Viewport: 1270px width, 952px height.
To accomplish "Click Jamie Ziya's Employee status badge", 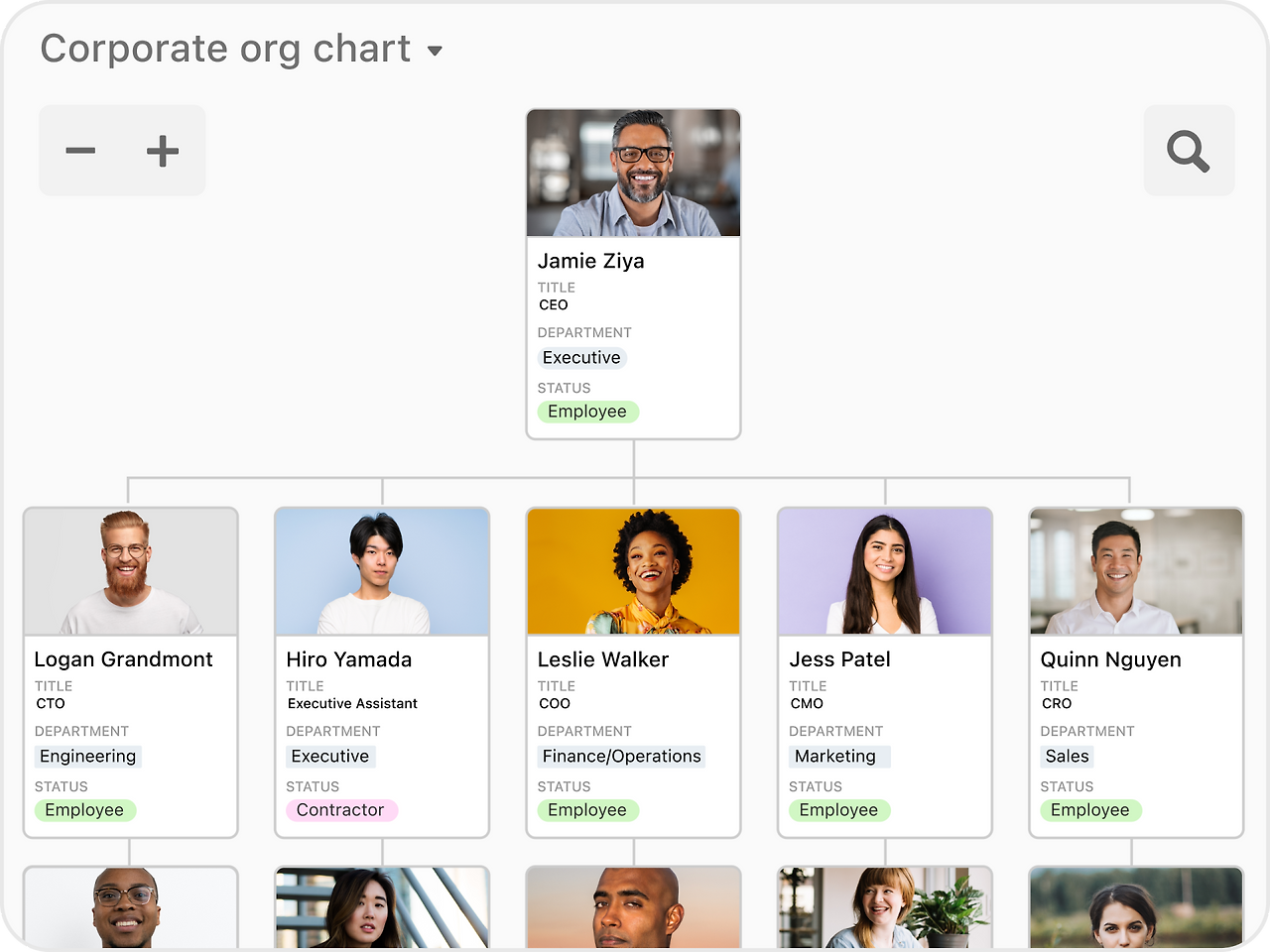I will tap(587, 412).
